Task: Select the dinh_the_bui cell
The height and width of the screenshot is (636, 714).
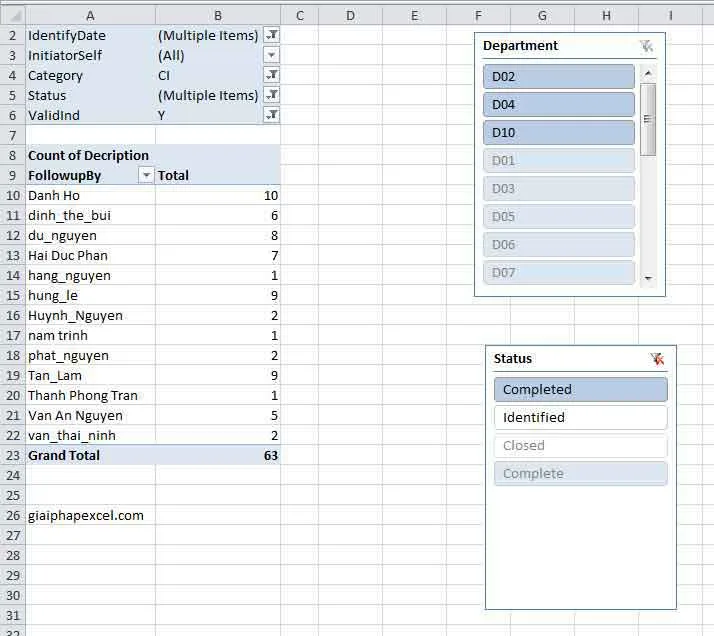Action: (90, 215)
